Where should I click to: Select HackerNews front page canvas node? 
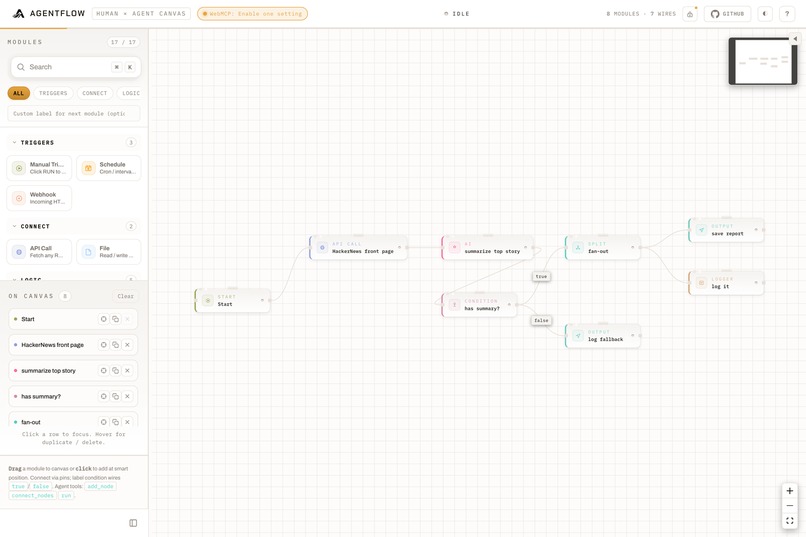[358, 248]
